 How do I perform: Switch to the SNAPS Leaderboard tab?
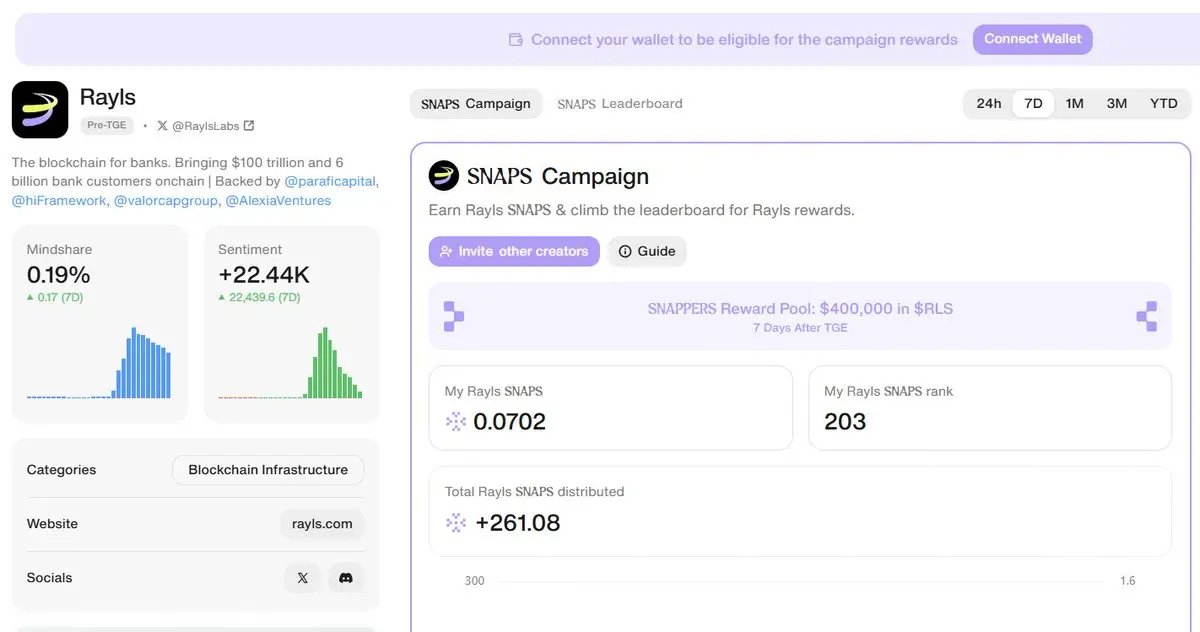pyautogui.click(x=620, y=104)
